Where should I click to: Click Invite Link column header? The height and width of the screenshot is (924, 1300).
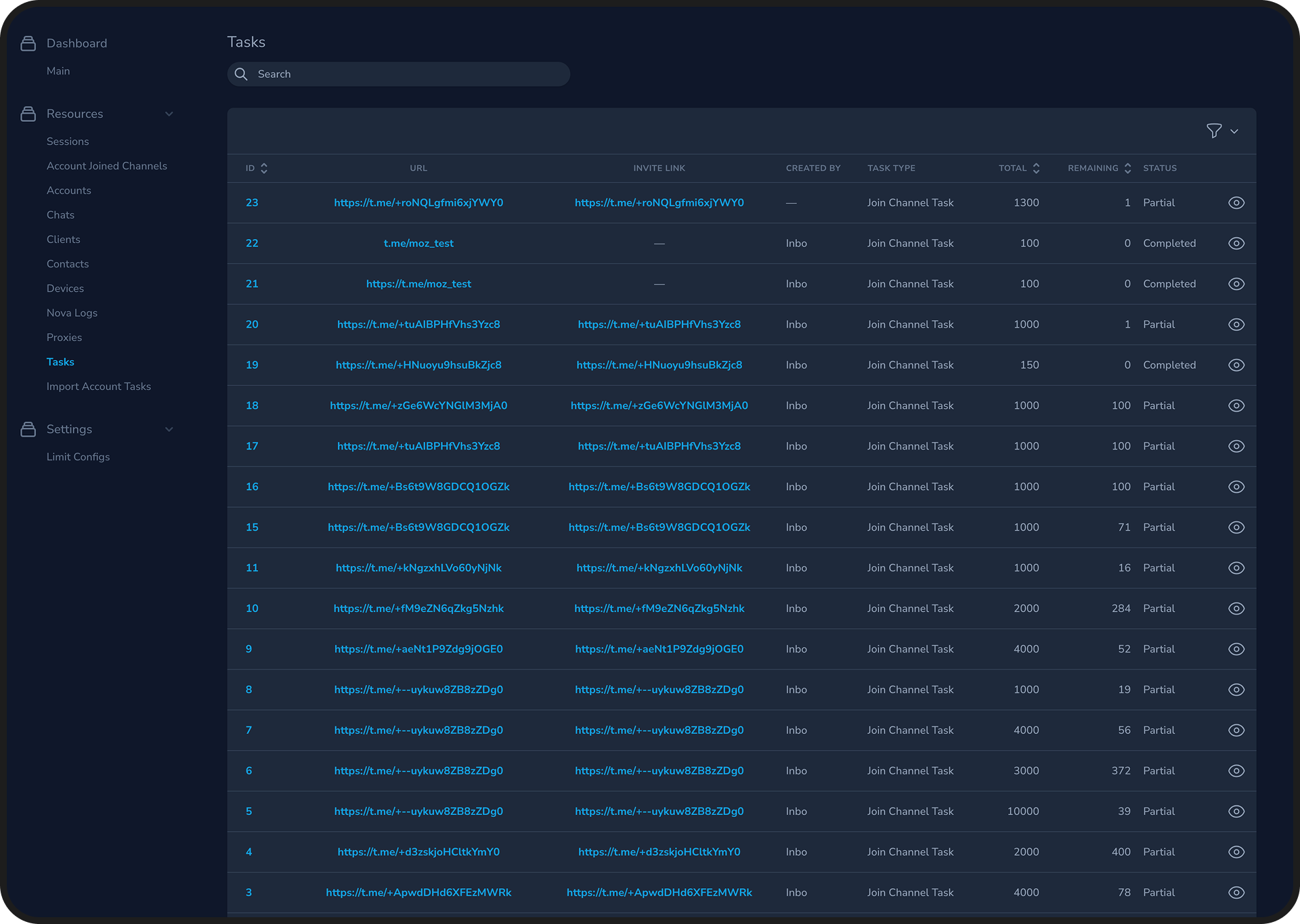coord(659,169)
